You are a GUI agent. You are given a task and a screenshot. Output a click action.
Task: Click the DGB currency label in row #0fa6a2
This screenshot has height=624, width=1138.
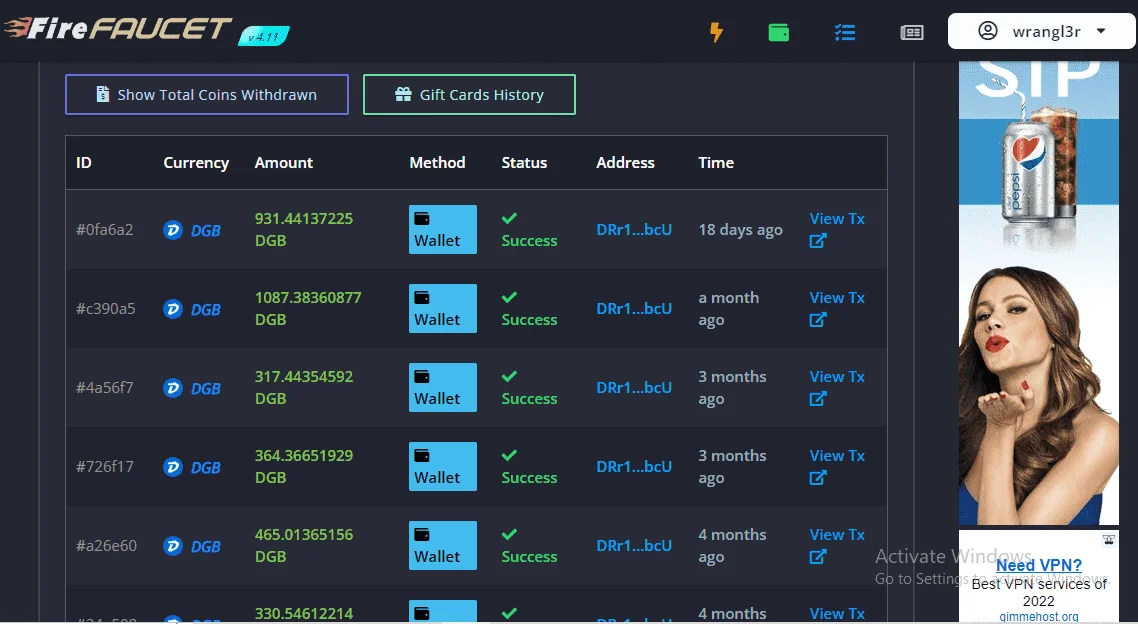205,230
